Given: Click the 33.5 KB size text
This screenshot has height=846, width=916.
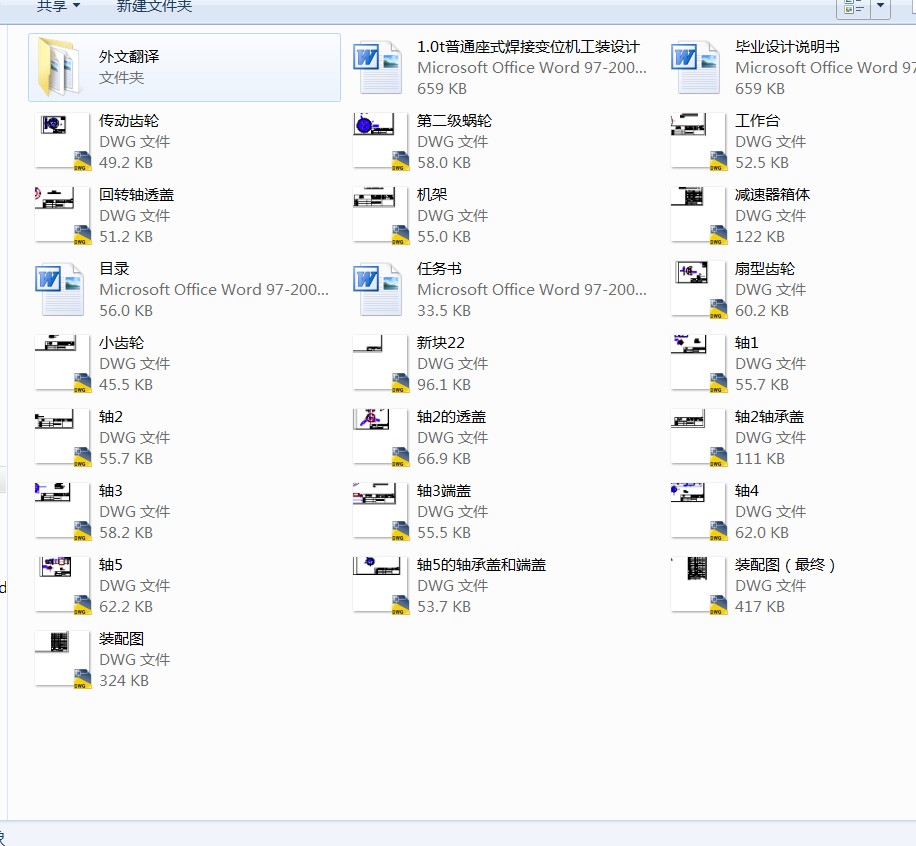Looking at the screenshot, I should (444, 311).
